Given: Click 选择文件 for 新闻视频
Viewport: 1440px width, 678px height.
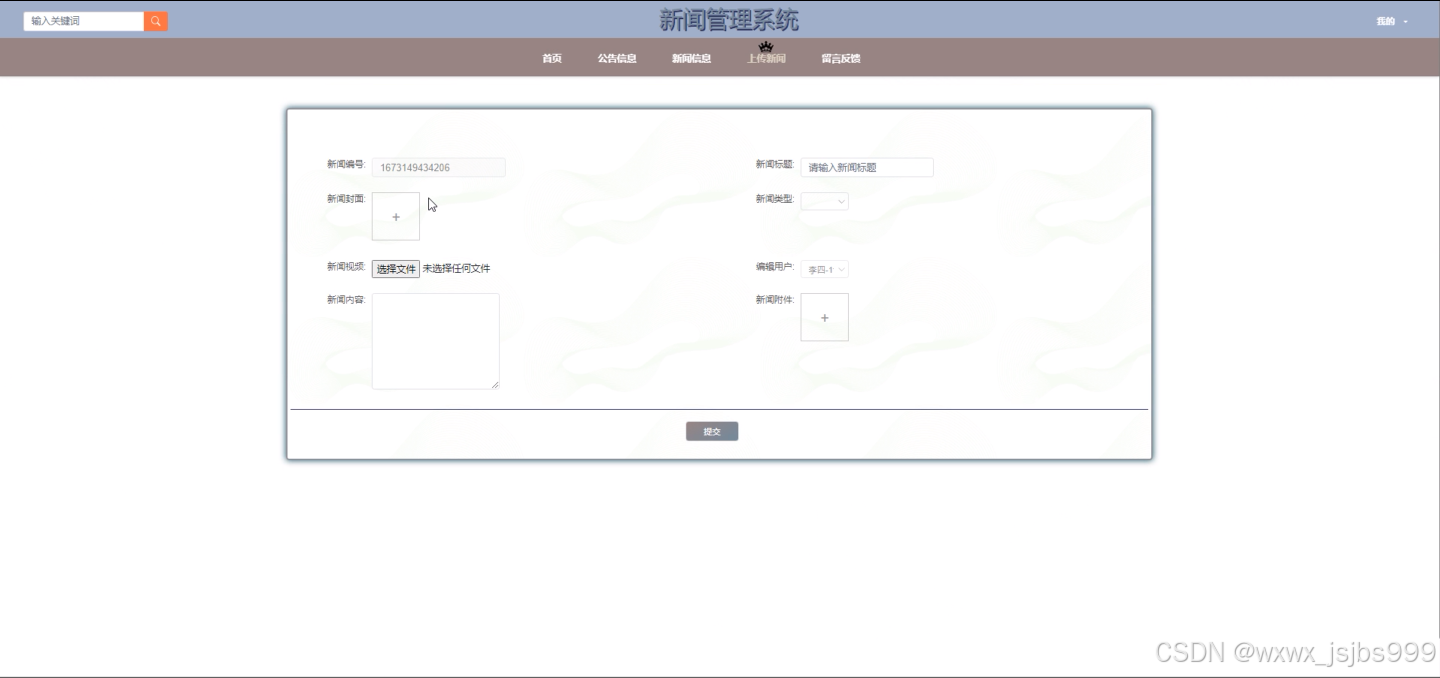Looking at the screenshot, I should 396,269.
